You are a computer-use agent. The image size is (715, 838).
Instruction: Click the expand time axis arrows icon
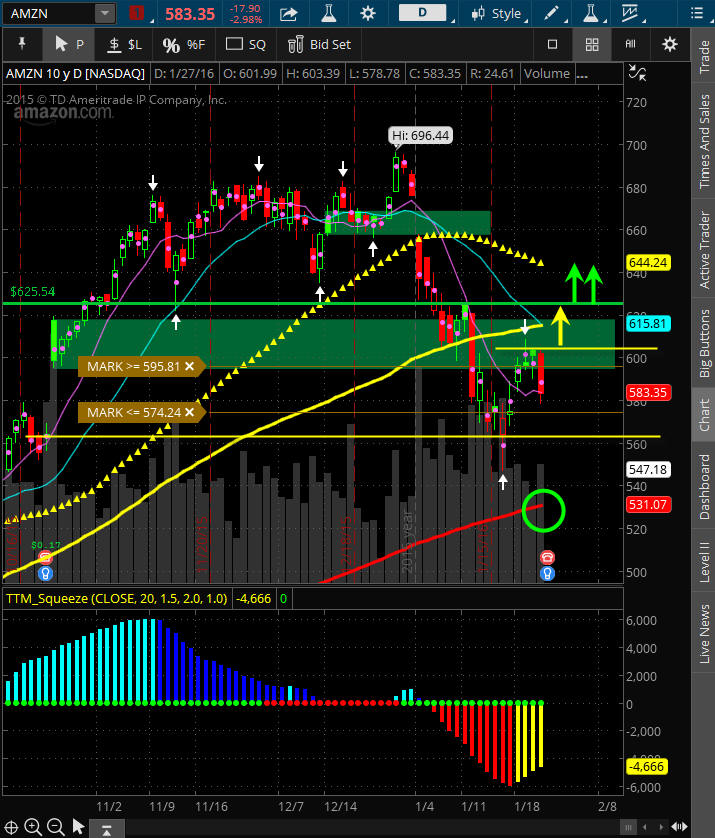point(679,827)
